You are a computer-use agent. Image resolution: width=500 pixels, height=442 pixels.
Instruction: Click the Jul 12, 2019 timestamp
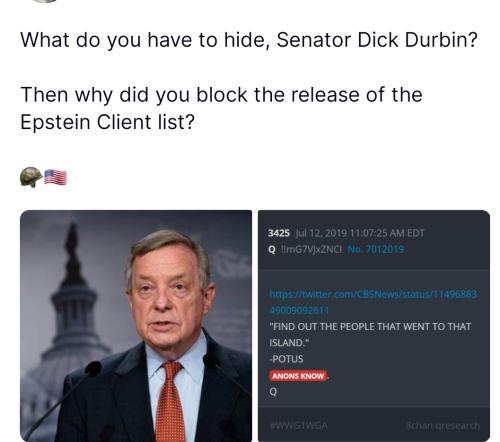360,233
